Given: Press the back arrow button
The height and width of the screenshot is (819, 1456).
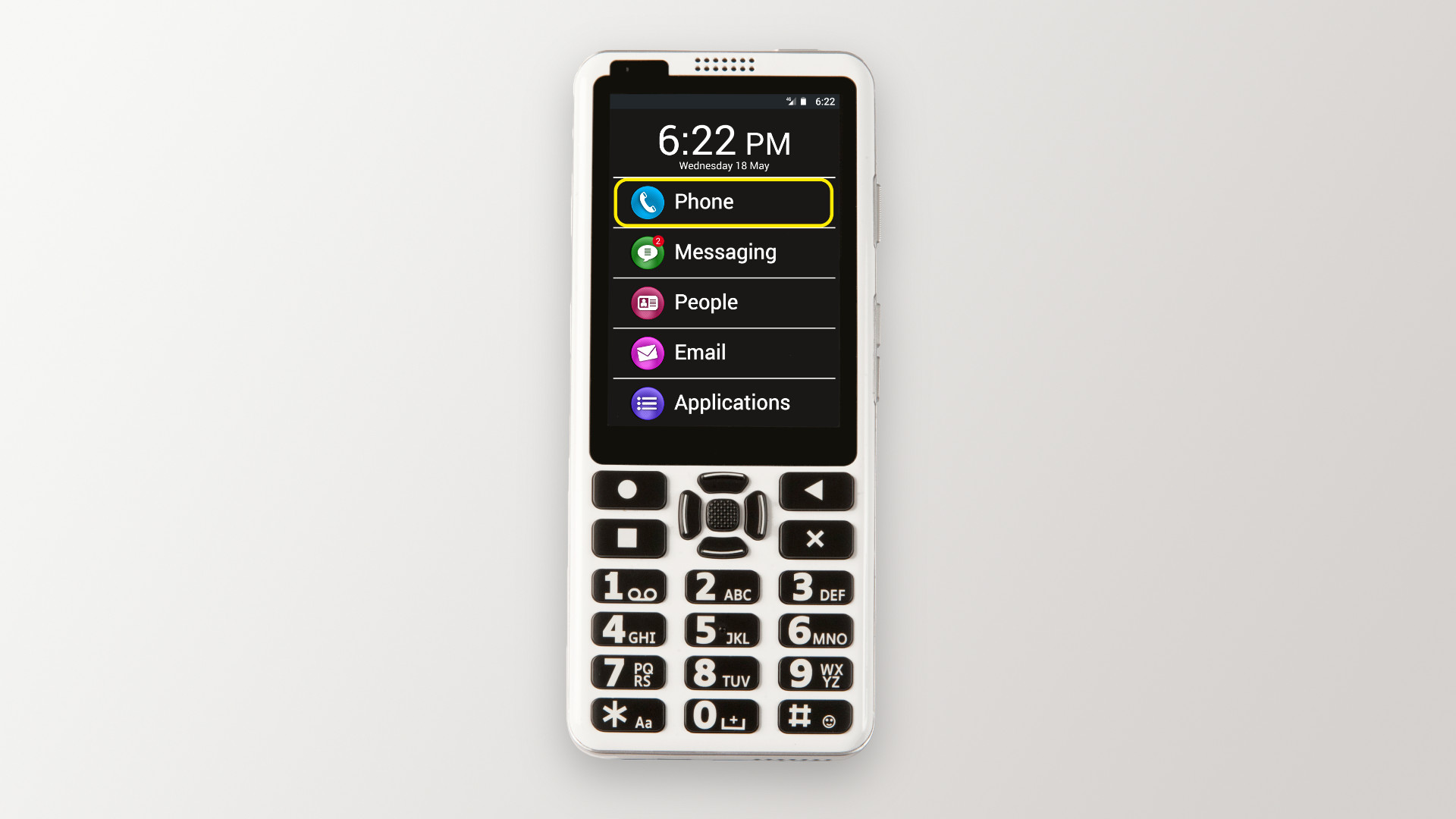Looking at the screenshot, I should [x=815, y=490].
